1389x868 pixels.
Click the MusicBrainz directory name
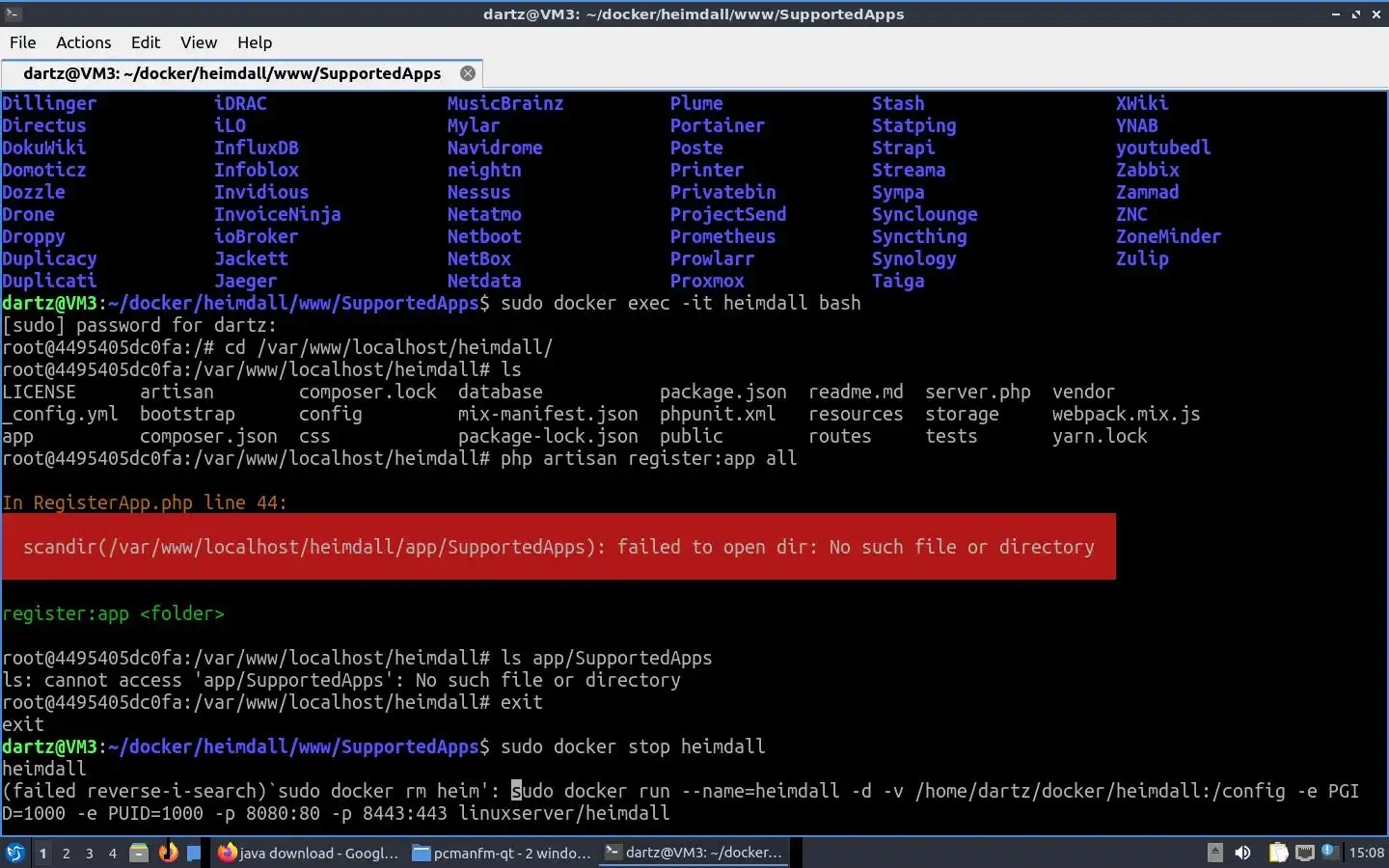[x=505, y=103]
